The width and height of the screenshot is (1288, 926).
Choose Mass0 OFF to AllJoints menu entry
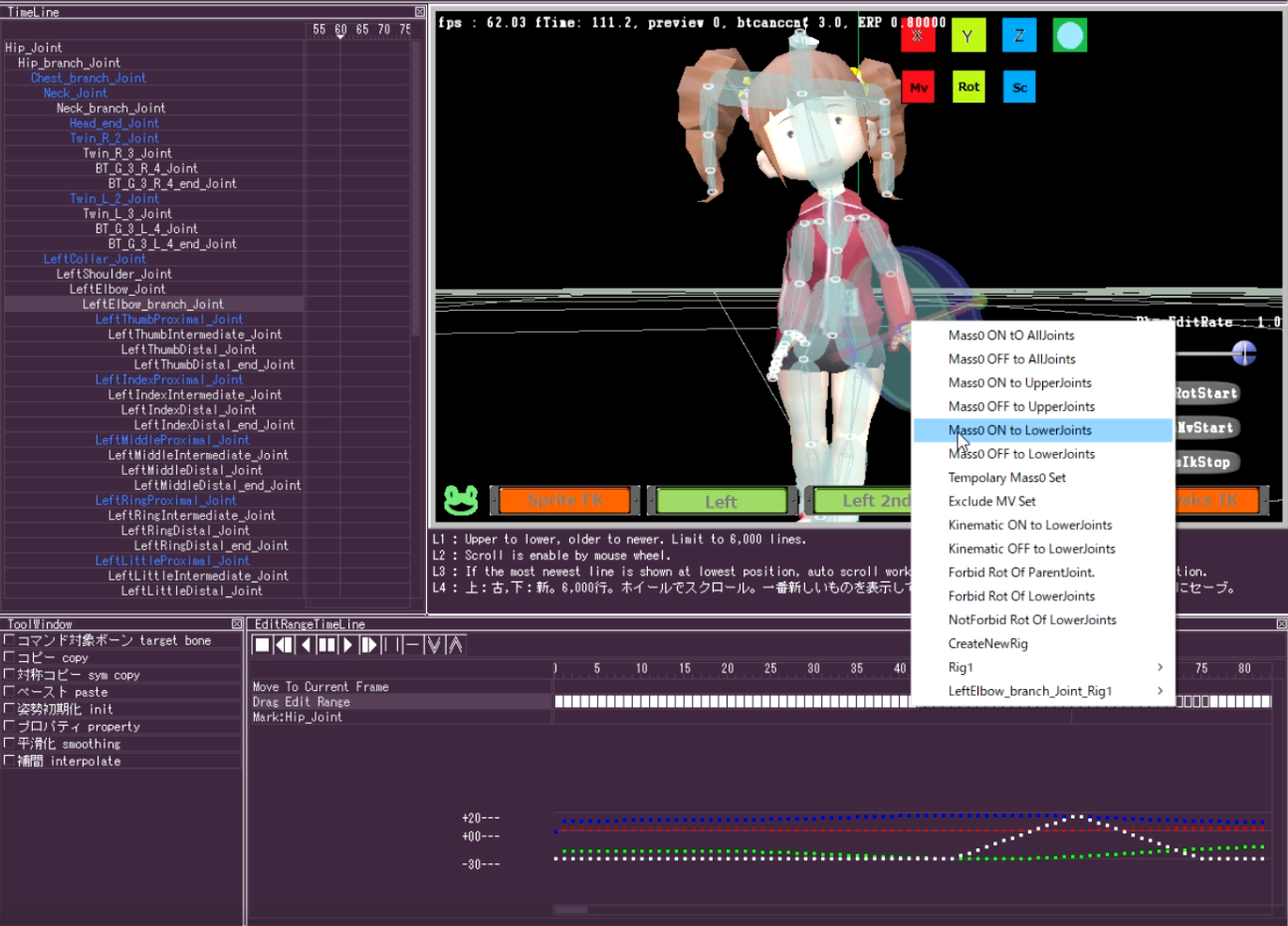[1011, 359]
